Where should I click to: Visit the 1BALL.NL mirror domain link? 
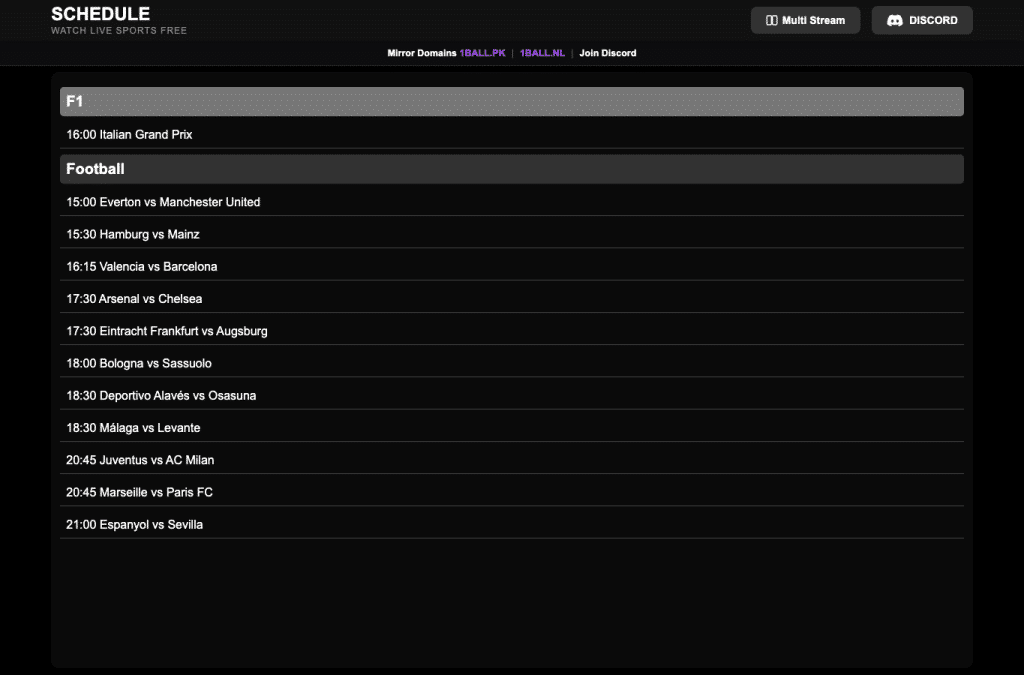tap(542, 53)
